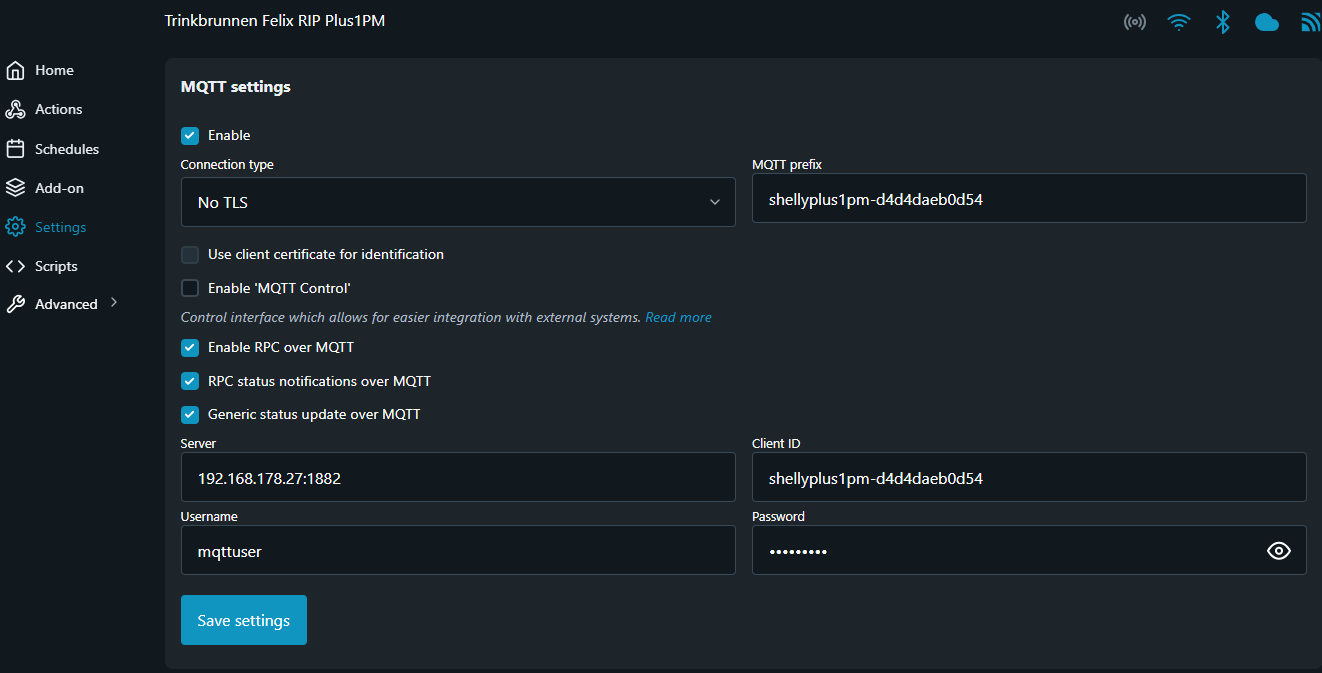The height and width of the screenshot is (673, 1322).
Task: Click the Schedules calendar icon
Action: click(15, 149)
